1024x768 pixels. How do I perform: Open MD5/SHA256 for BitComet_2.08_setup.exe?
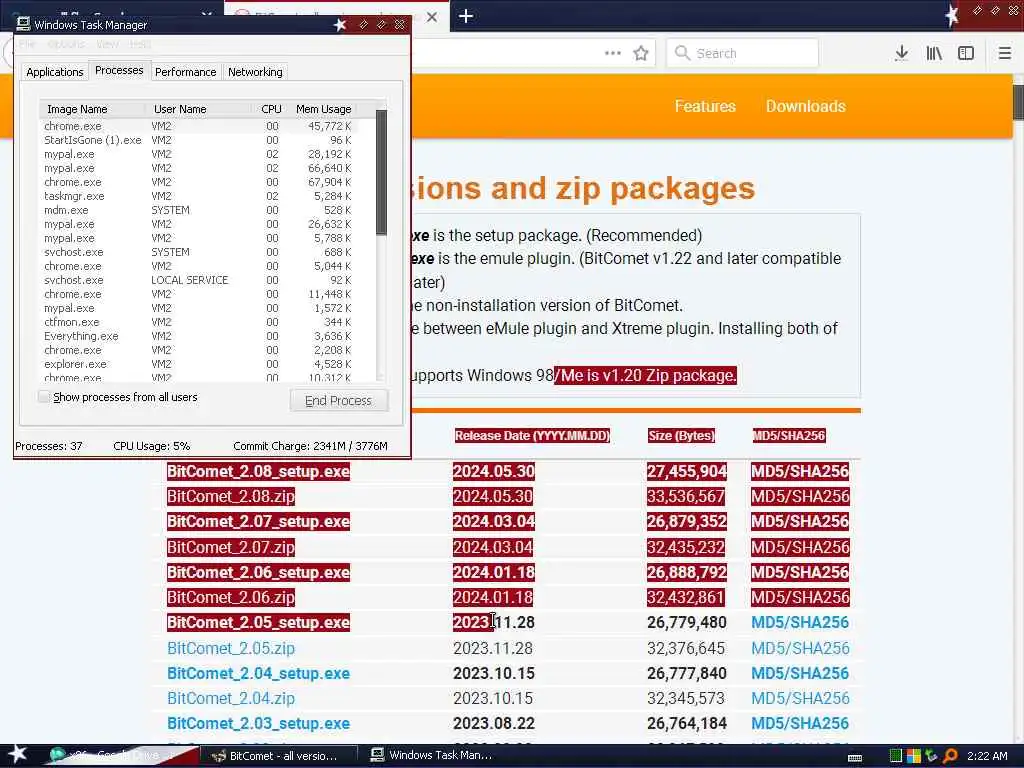[x=800, y=472]
